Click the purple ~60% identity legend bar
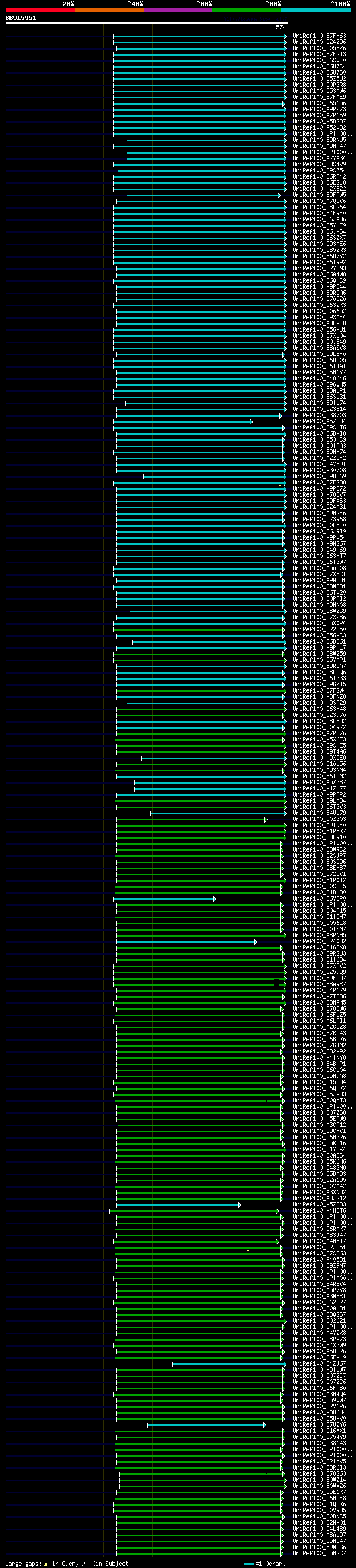The image size is (356, 1568). point(179,10)
